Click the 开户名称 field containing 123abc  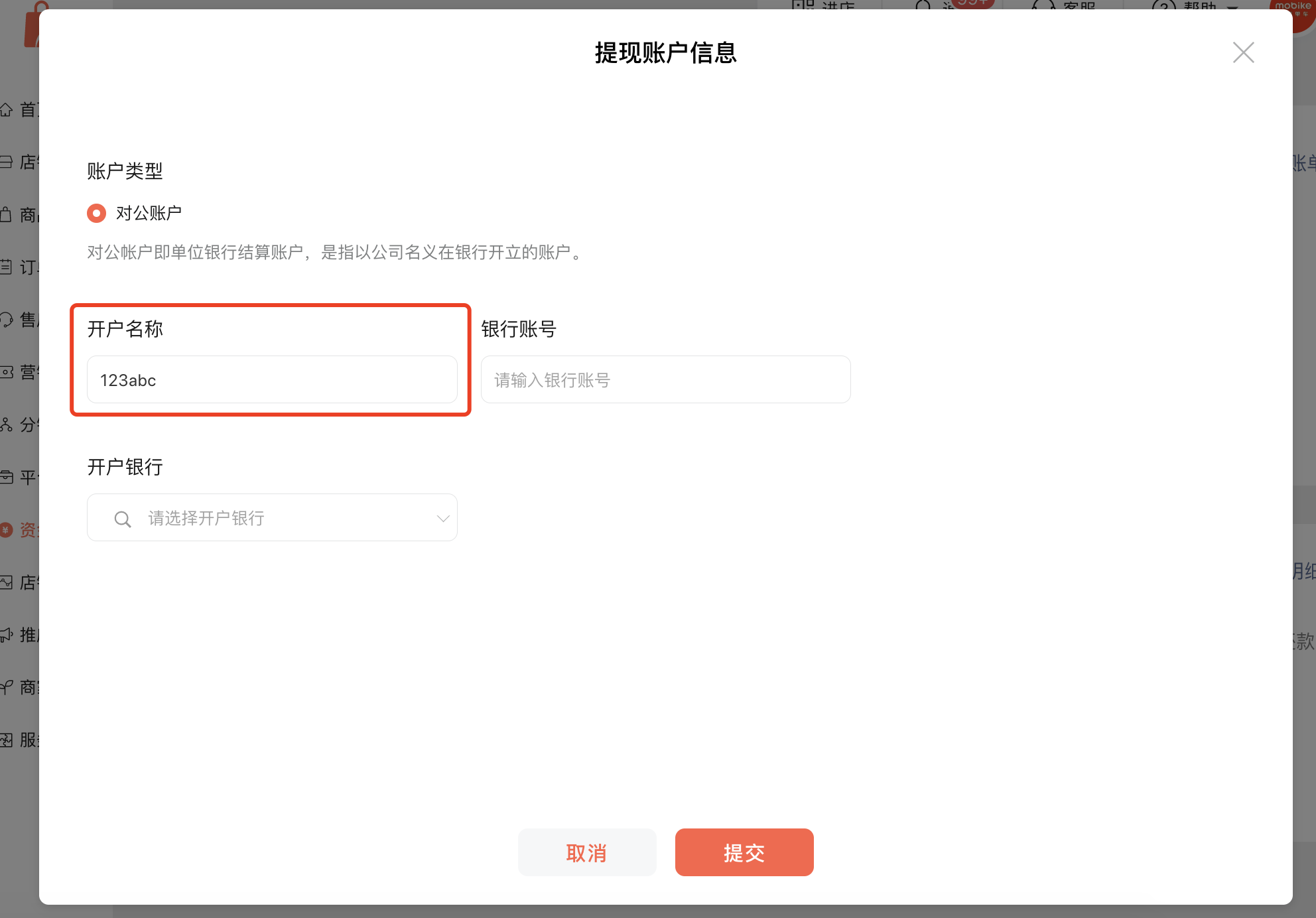point(272,380)
